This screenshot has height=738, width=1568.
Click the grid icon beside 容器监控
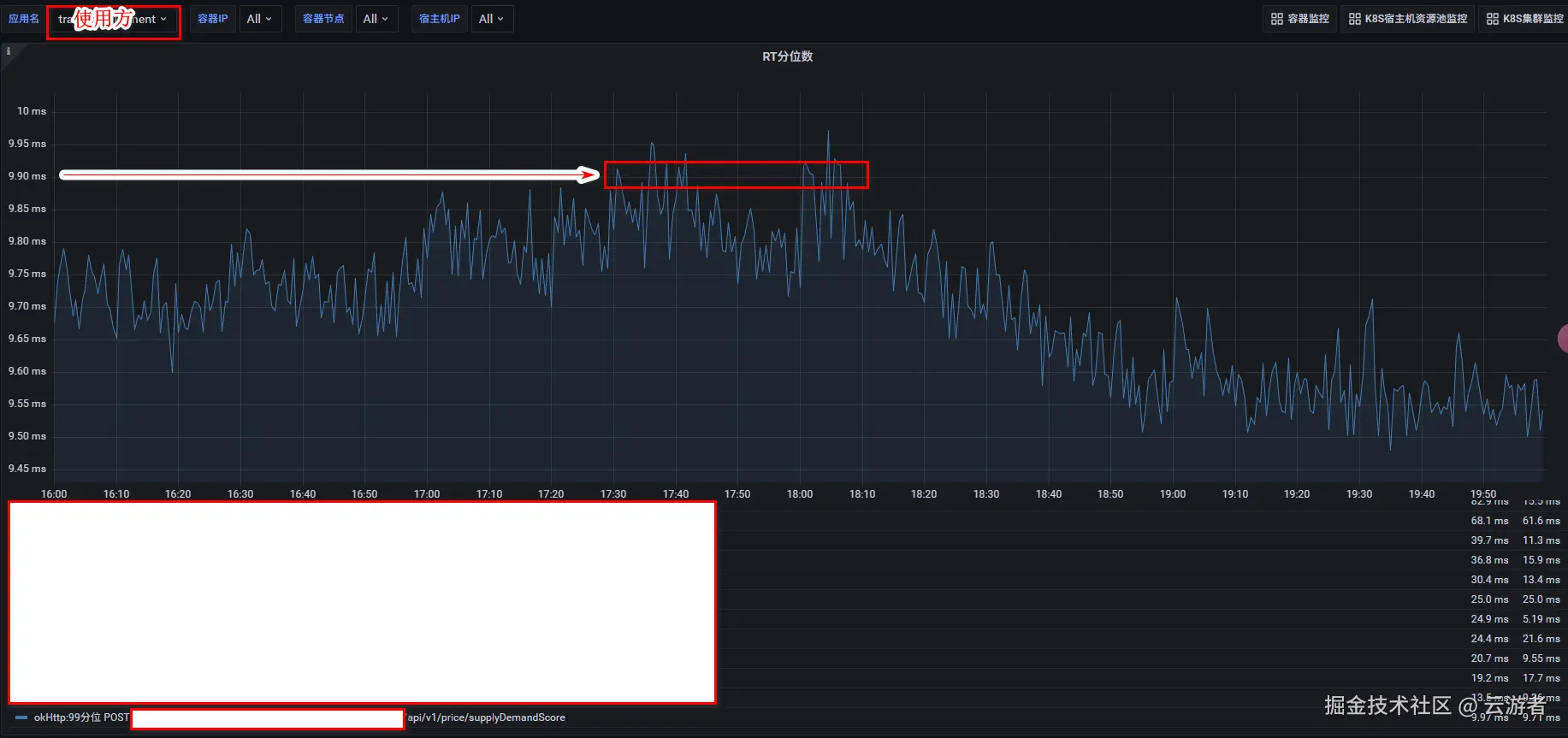click(1276, 19)
